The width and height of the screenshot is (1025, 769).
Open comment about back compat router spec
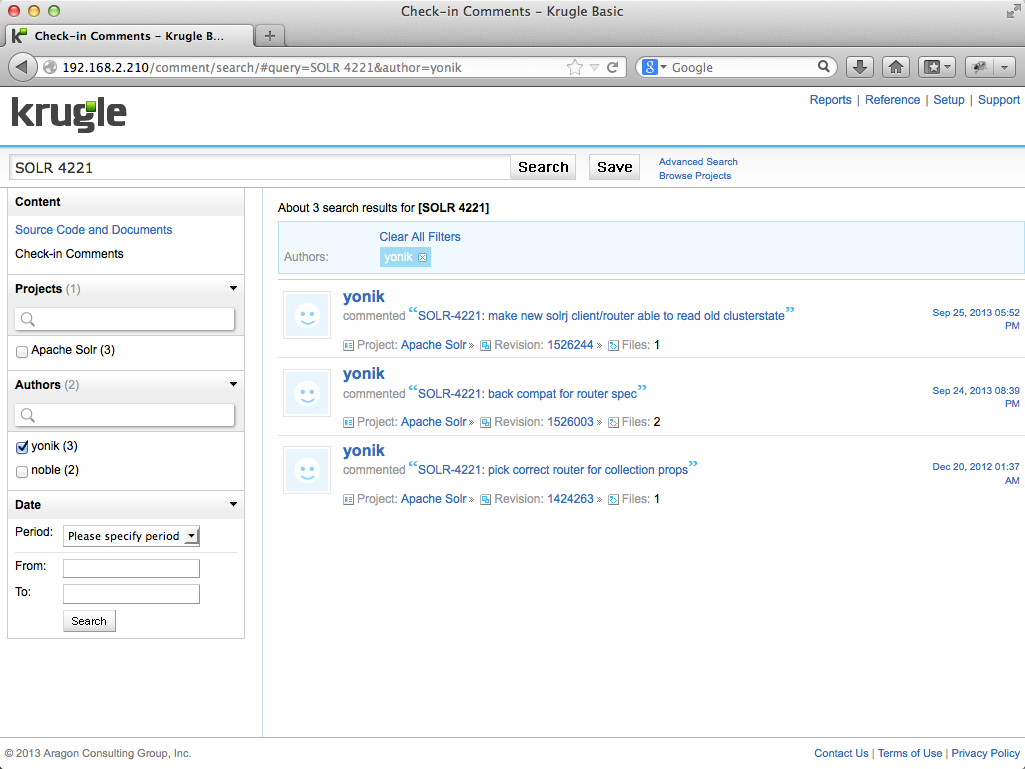(527, 394)
